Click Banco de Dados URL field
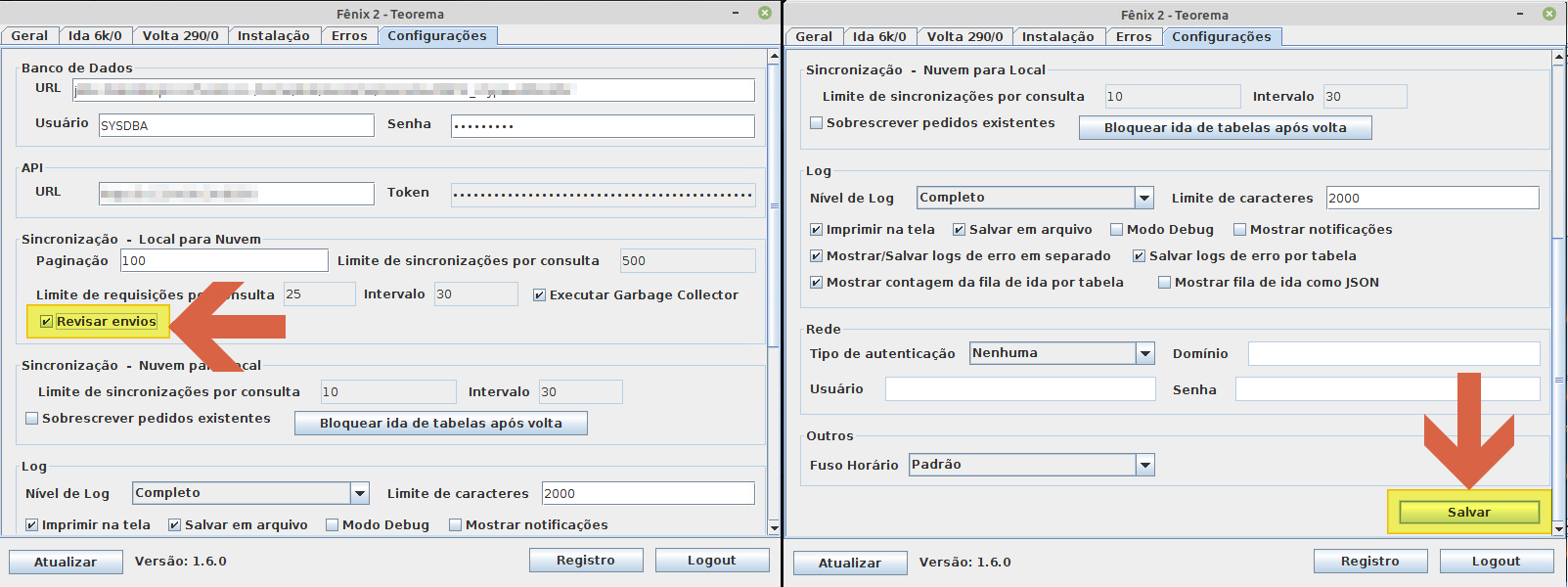 point(414,90)
